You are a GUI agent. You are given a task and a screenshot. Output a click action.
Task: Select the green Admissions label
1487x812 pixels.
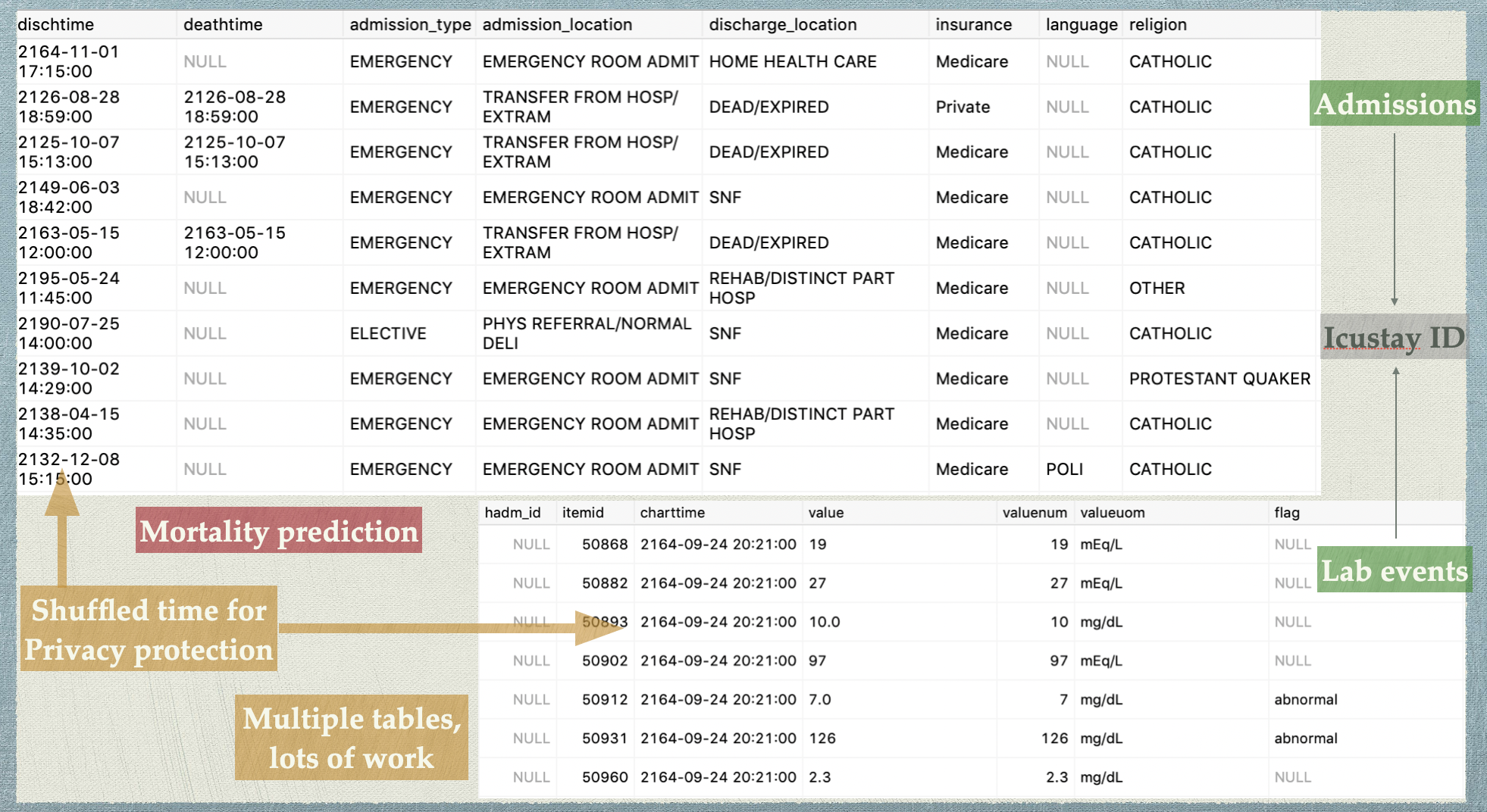click(1395, 104)
